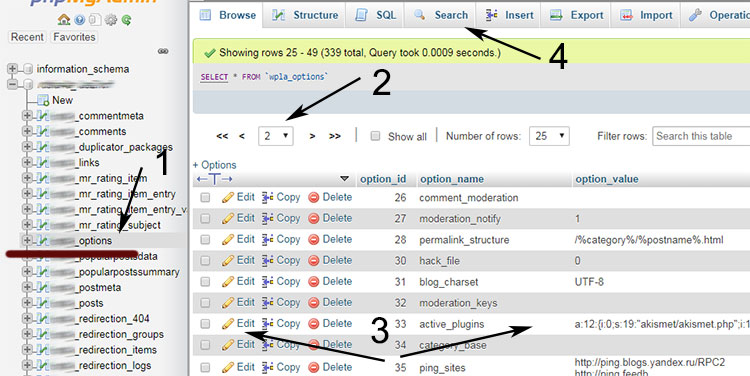Viewport: 750px width, 376px height.
Task: Click table icon next to _postmeta
Action: (x=43, y=288)
